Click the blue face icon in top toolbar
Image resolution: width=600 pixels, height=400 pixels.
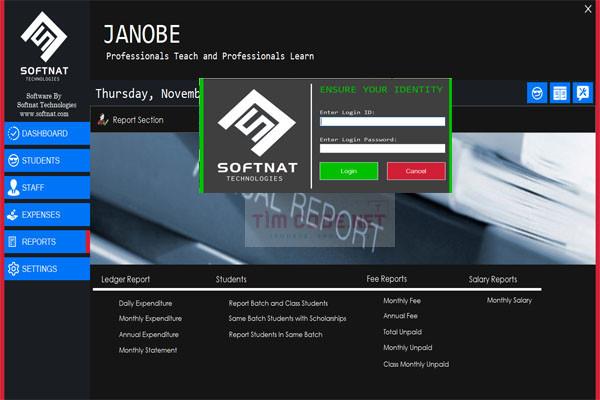537,93
